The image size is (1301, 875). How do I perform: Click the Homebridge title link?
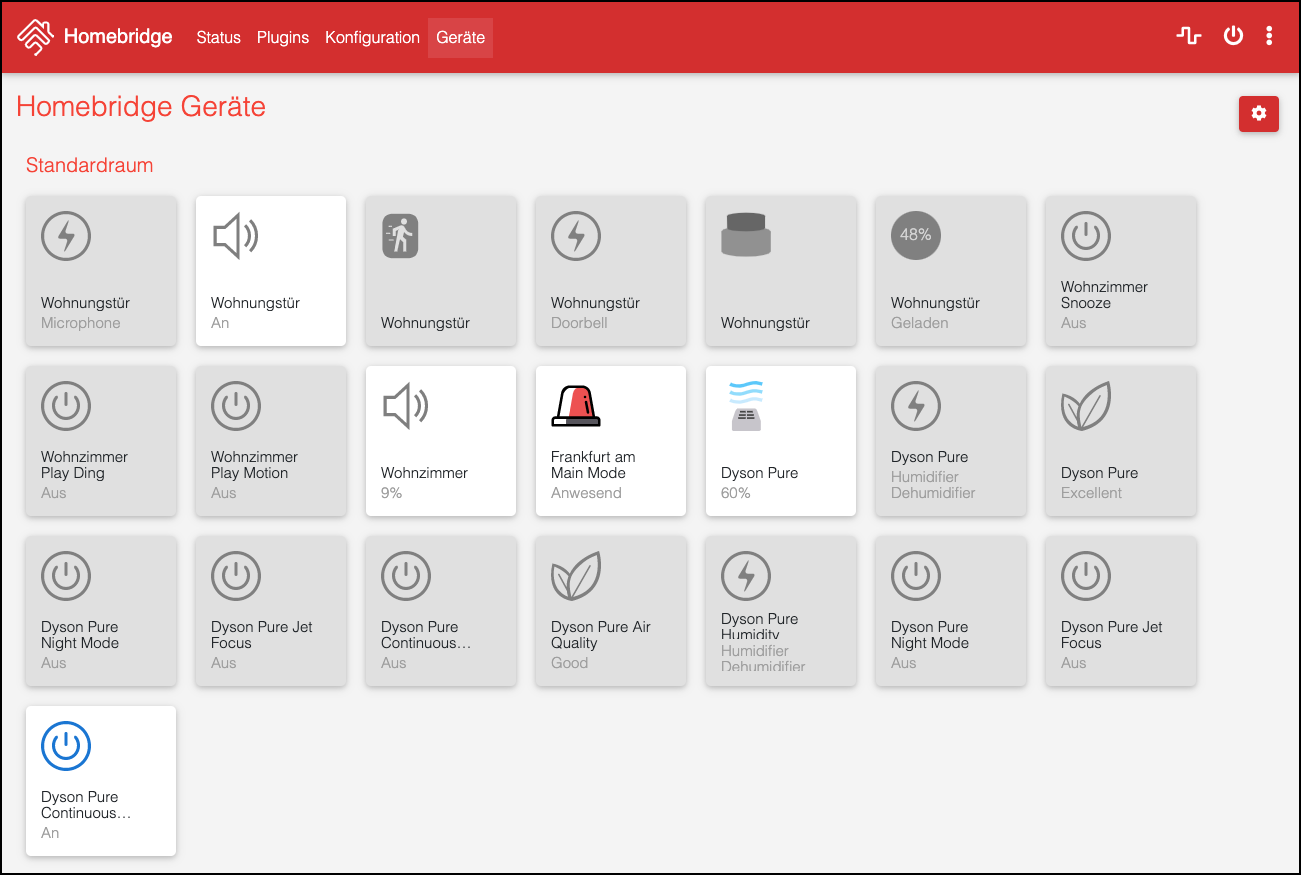click(118, 37)
